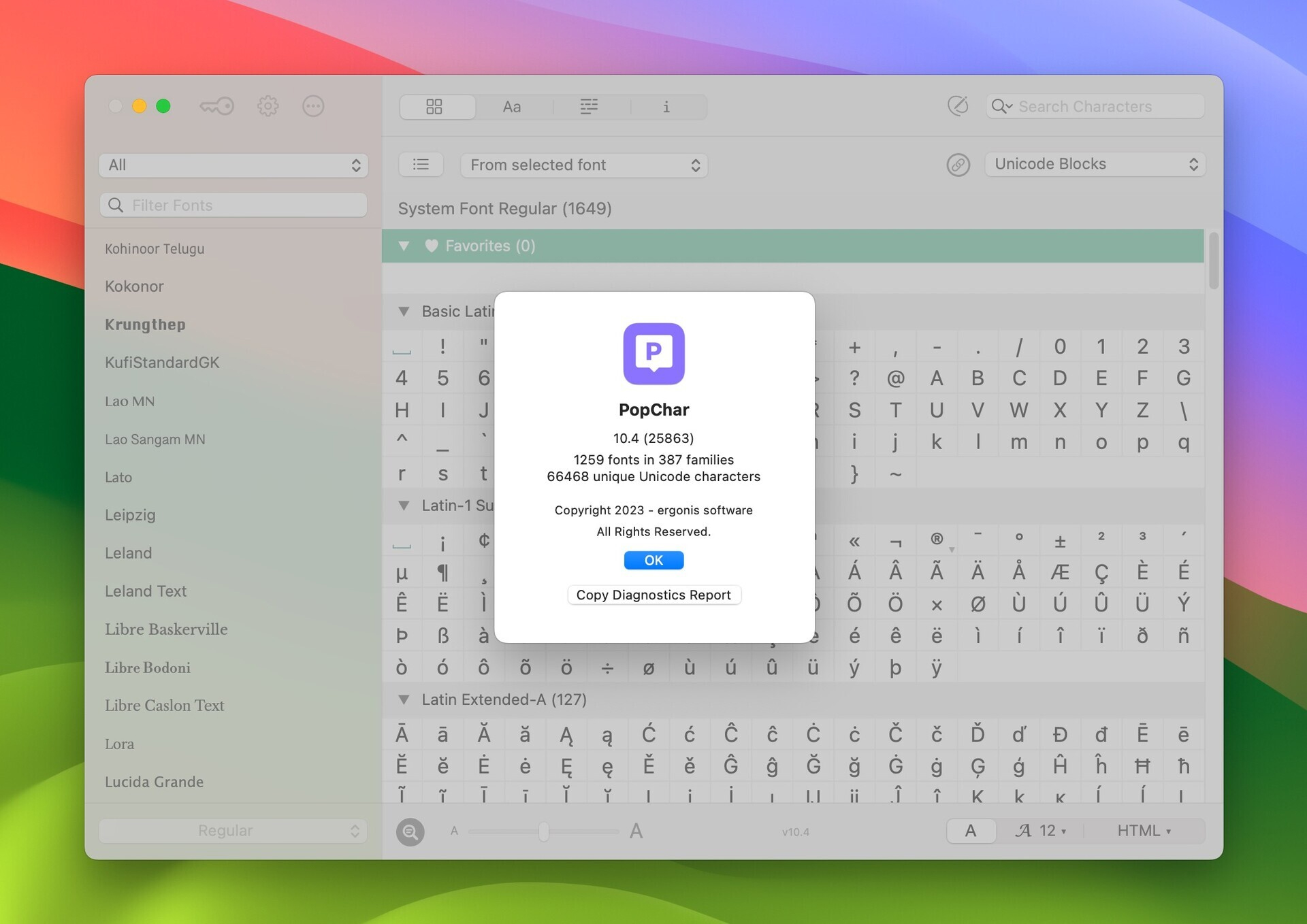The width and height of the screenshot is (1307, 924).
Task: Open the From selected font dropdown
Action: tap(583, 165)
